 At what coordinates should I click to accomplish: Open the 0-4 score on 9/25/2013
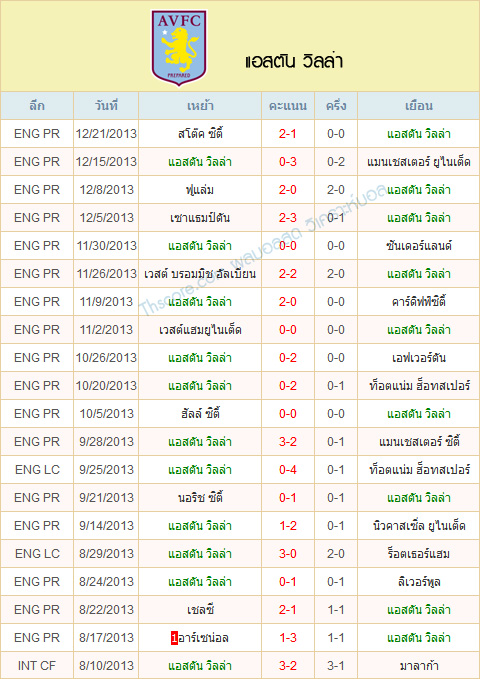point(288,470)
